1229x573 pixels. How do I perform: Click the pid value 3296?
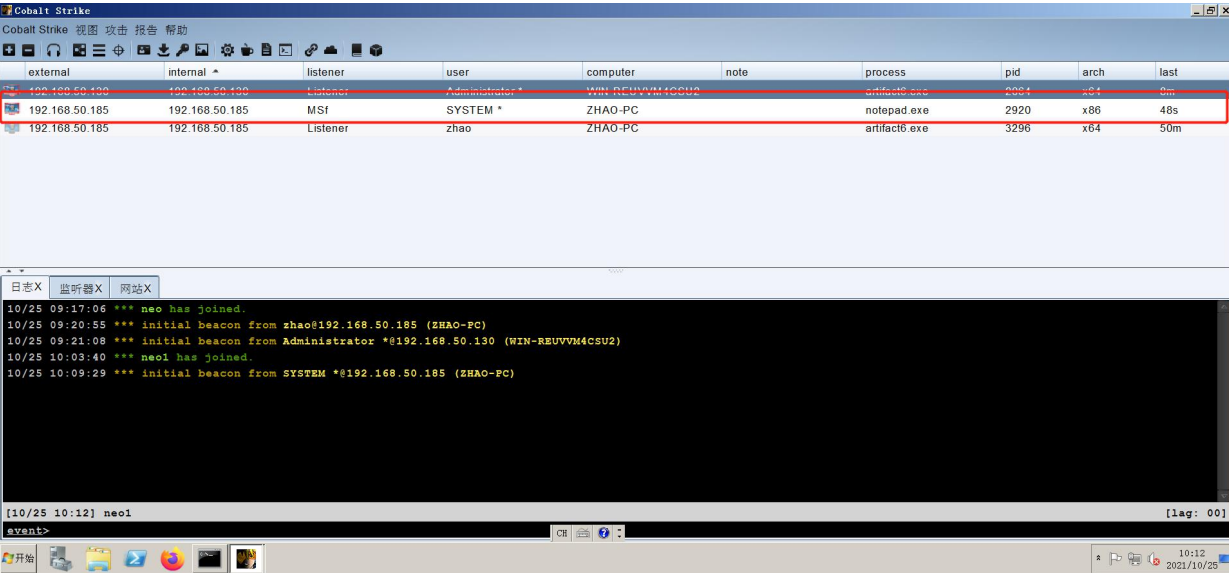pyautogui.click(x=1018, y=128)
